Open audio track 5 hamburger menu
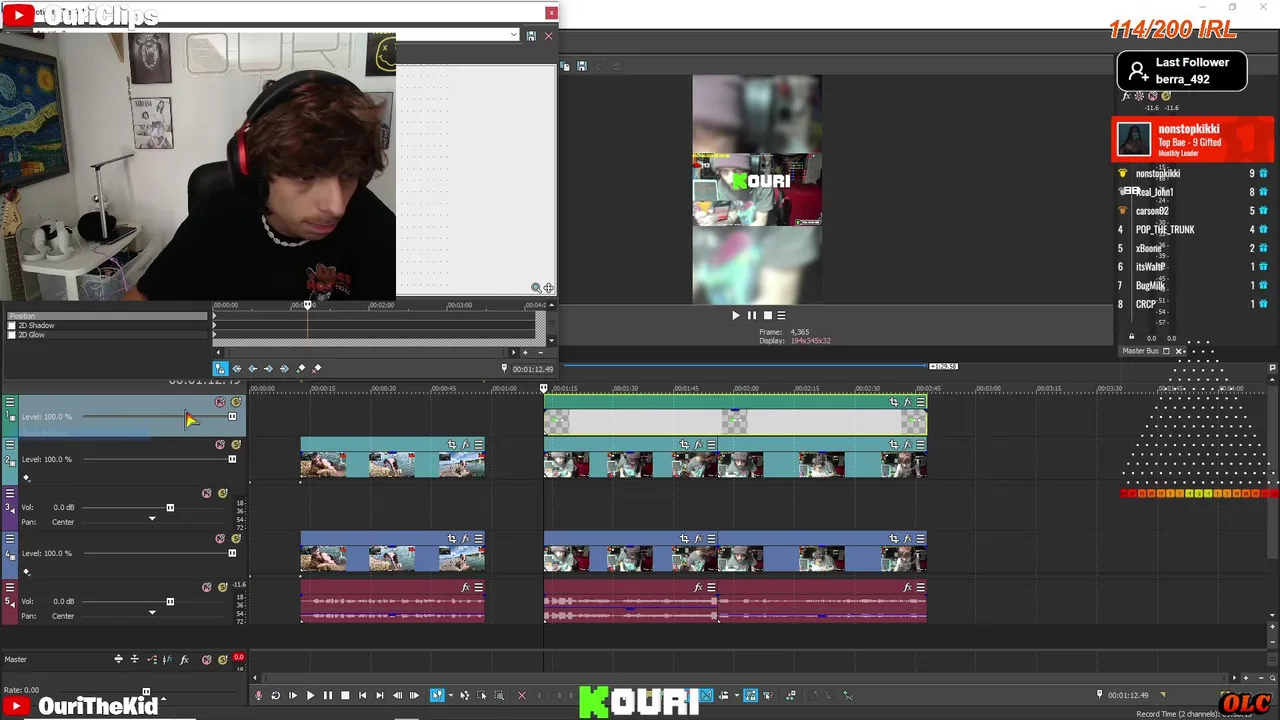The image size is (1280, 720). tap(10, 587)
